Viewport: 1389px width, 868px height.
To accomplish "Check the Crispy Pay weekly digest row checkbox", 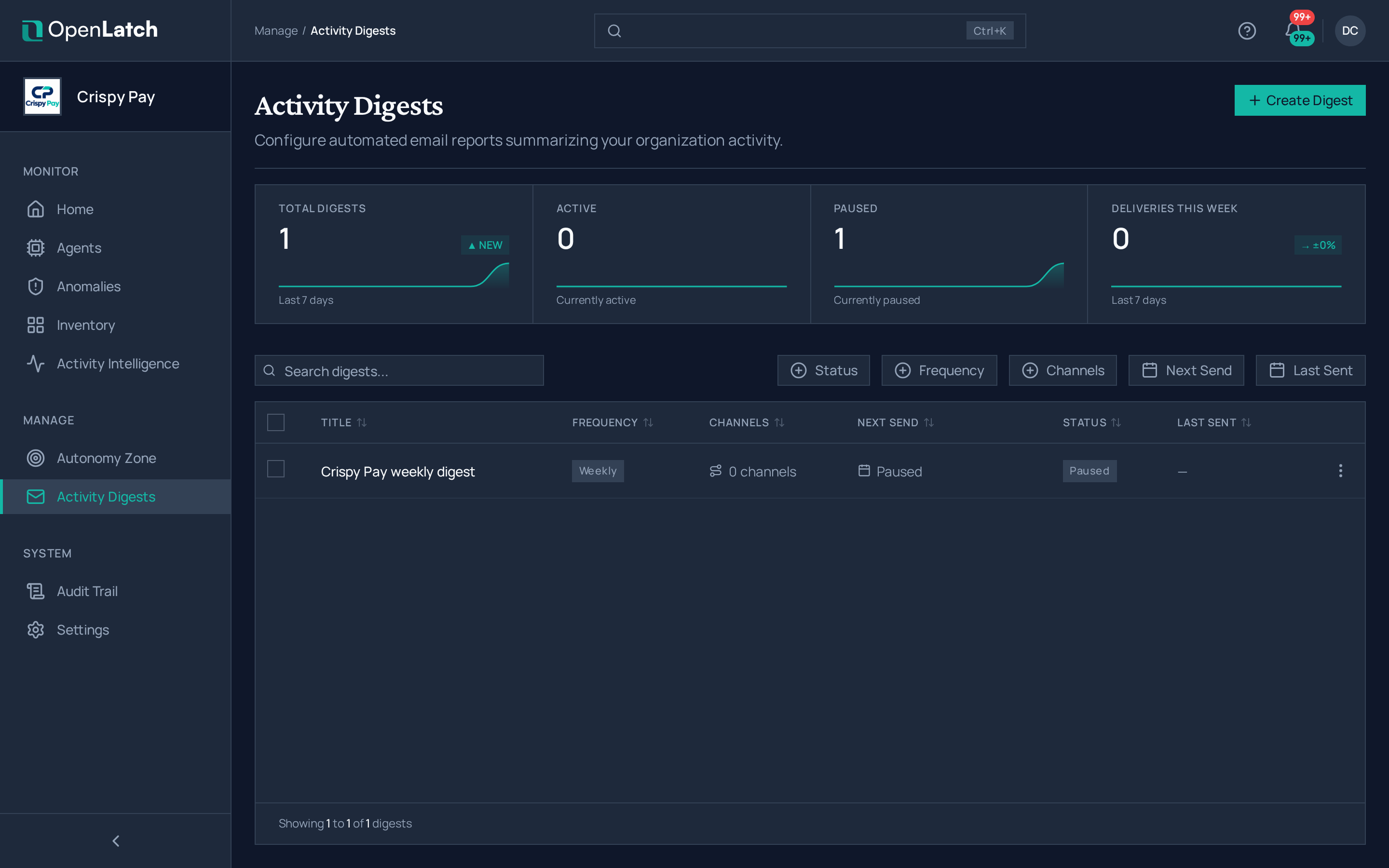I will click(x=276, y=469).
